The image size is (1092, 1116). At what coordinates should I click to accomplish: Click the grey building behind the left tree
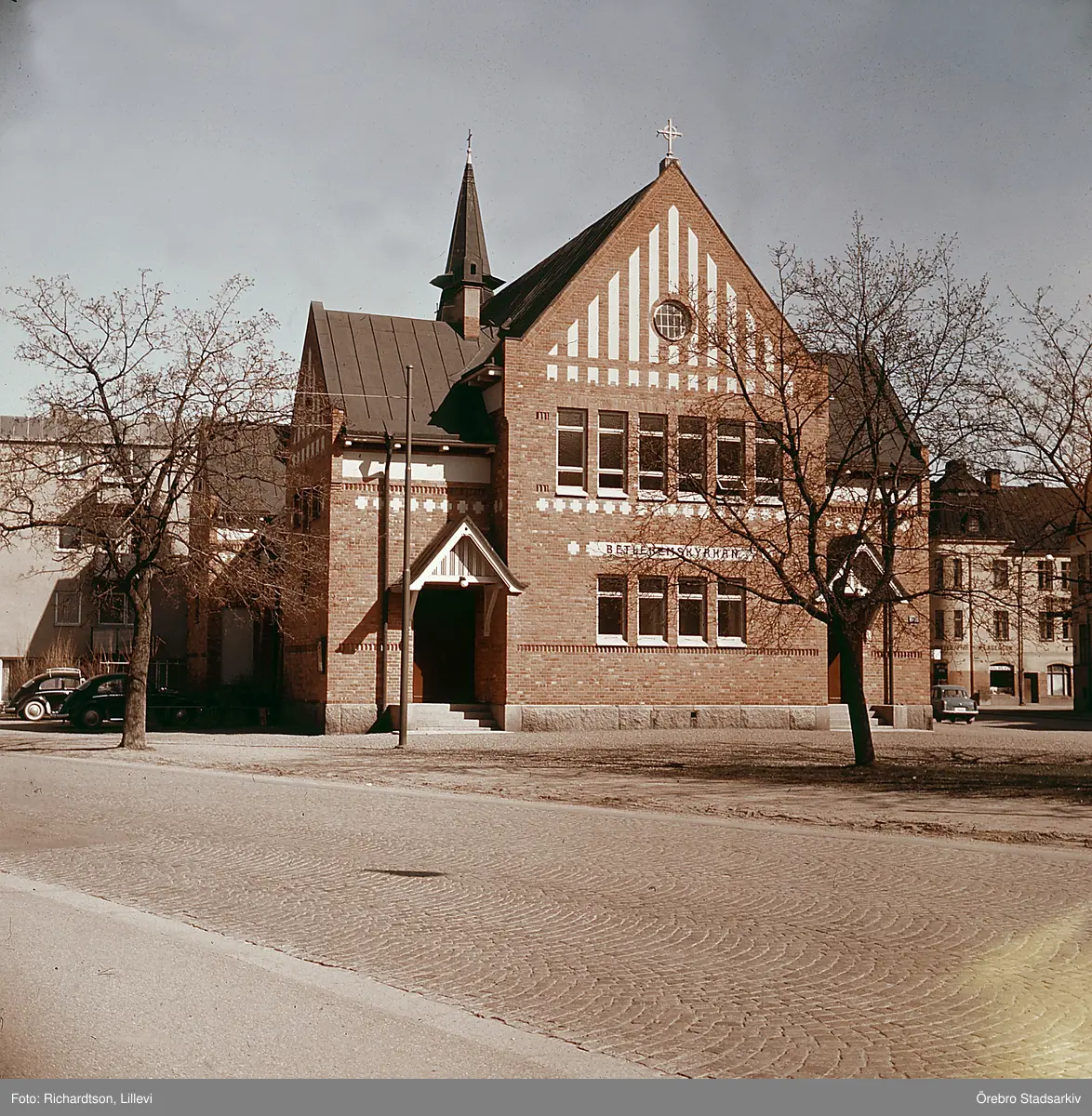[56, 558]
